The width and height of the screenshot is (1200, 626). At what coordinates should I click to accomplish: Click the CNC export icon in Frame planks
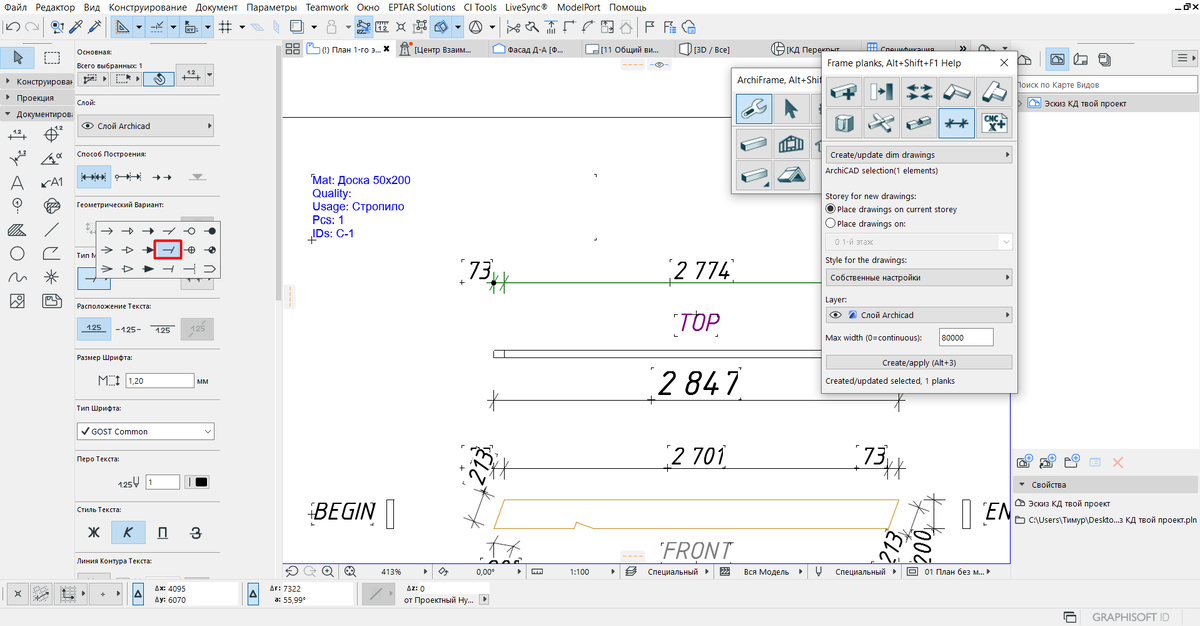[x=994, y=122]
